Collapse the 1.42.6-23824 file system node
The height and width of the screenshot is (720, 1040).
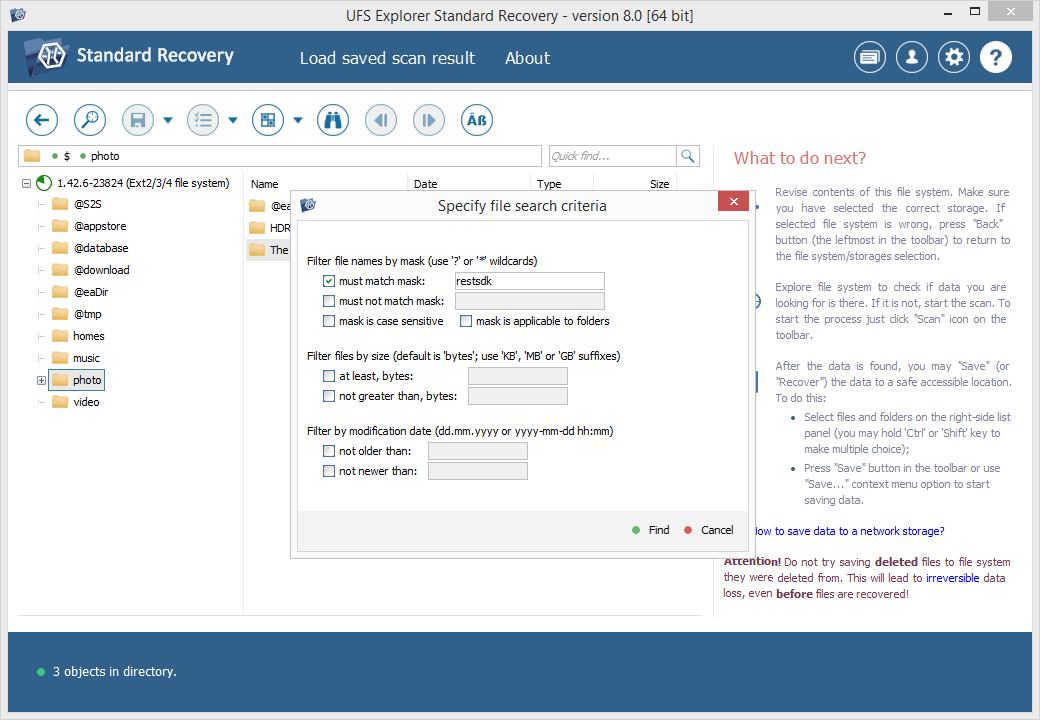[x=27, y=183]
